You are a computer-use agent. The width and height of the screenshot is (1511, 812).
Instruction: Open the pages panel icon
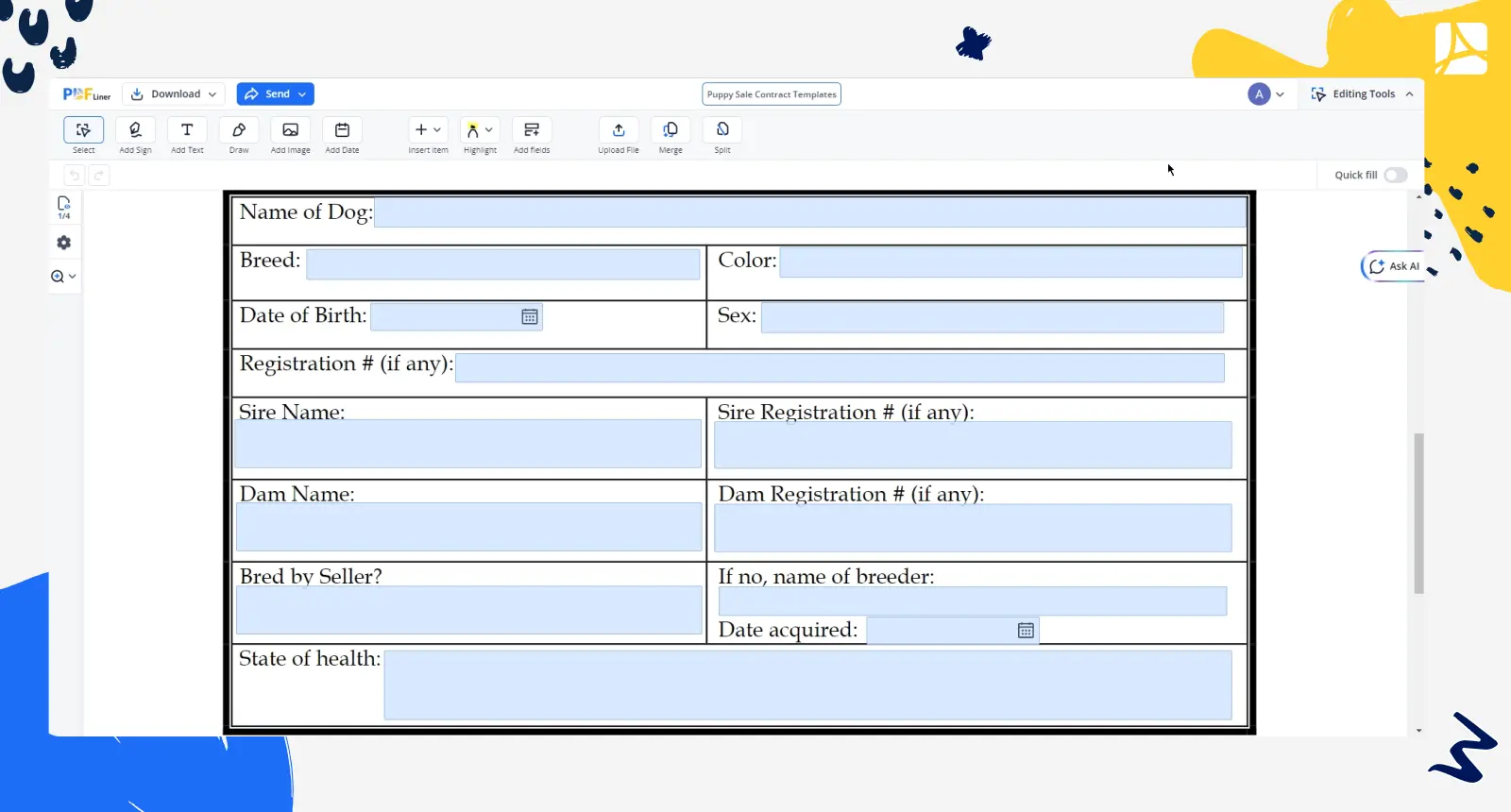coord(64,208)
